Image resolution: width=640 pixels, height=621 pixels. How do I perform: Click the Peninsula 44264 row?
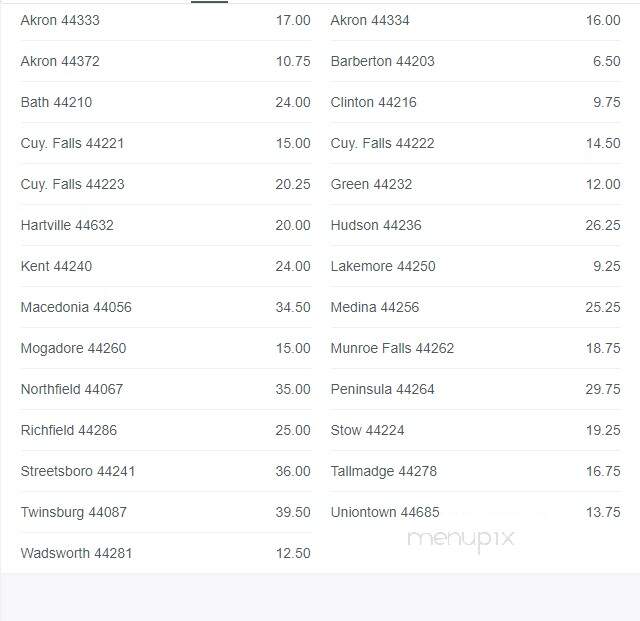[476, 390]
